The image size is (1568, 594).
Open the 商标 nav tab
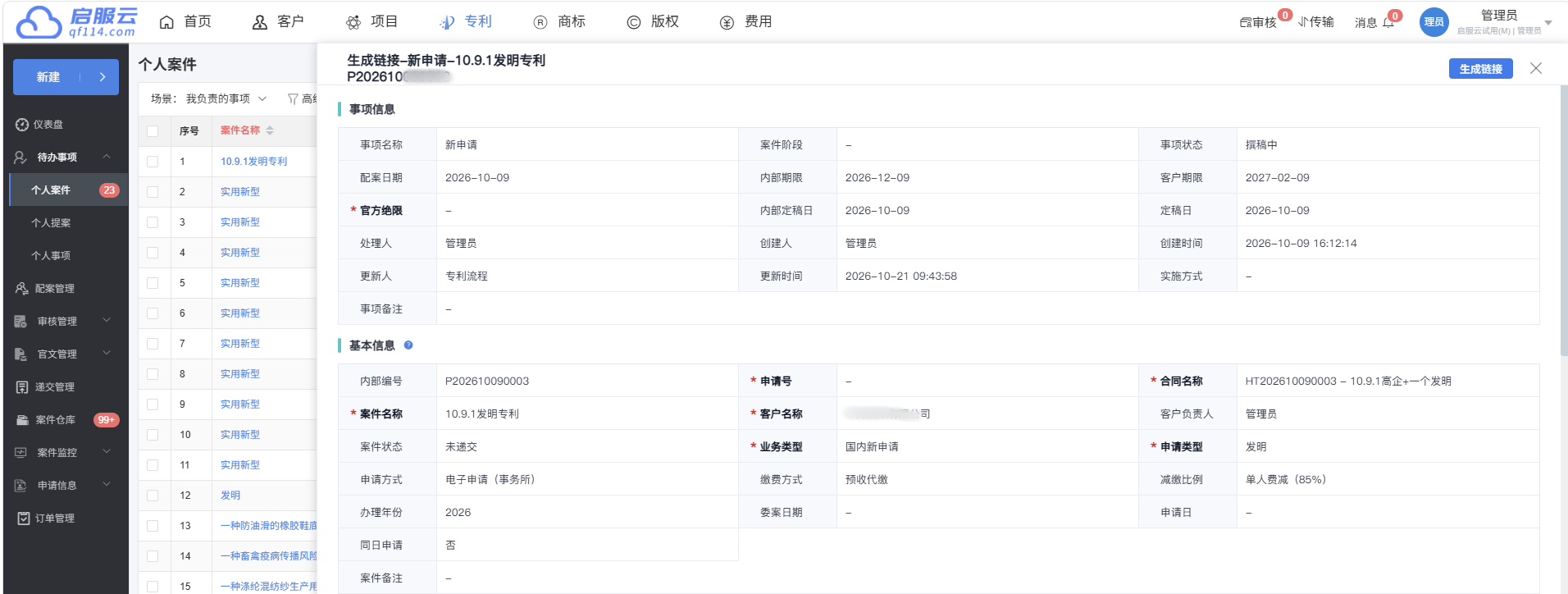[x=559, y=22]
